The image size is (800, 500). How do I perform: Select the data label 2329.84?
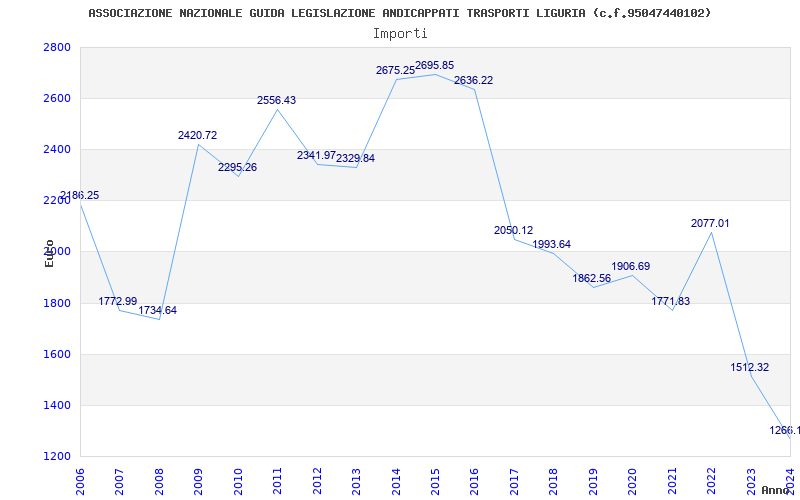356,158
